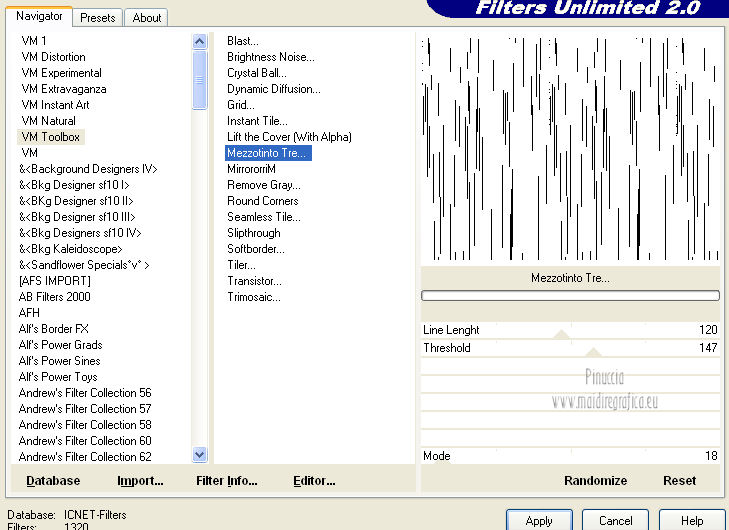Image resolution: width=729 pixels, height=530 pixels.
Task: Reset the filter parameters
Action: pyautogui.click(x=679, y=480)
